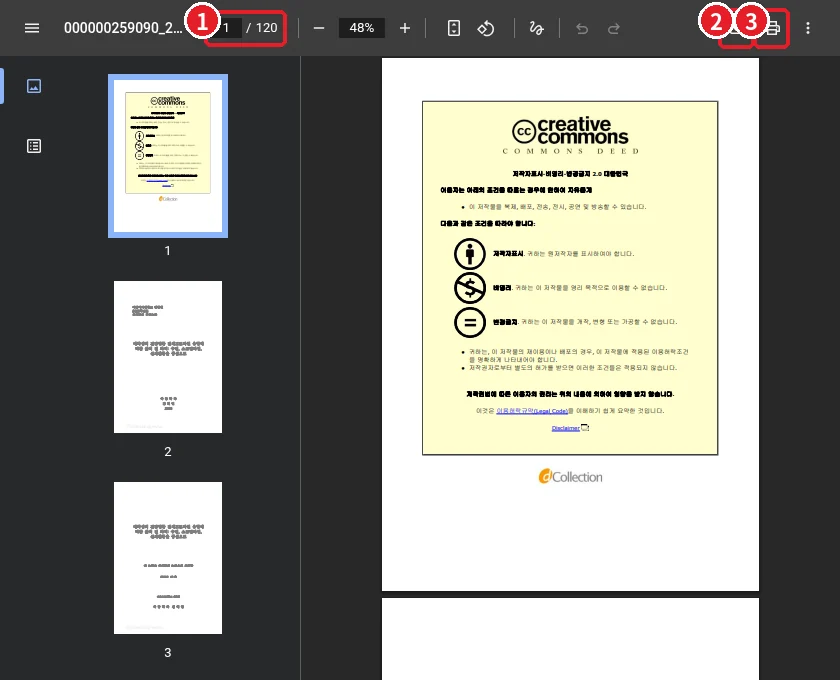Click the attribution person icon
840x680 pixels.
[x=470, y=254]
